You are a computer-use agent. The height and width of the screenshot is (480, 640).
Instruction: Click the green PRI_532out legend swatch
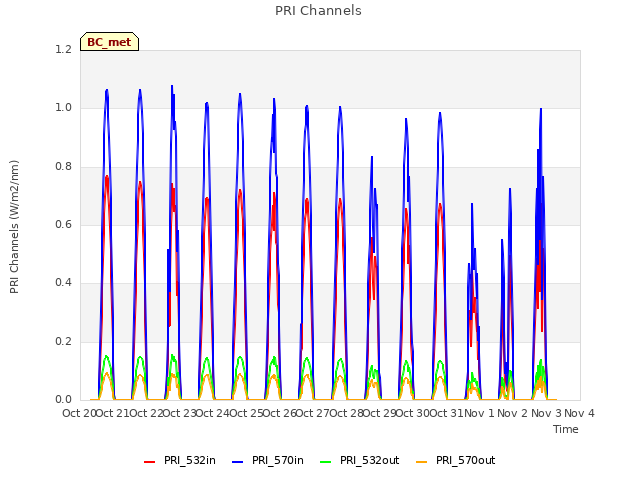point(326,462)
